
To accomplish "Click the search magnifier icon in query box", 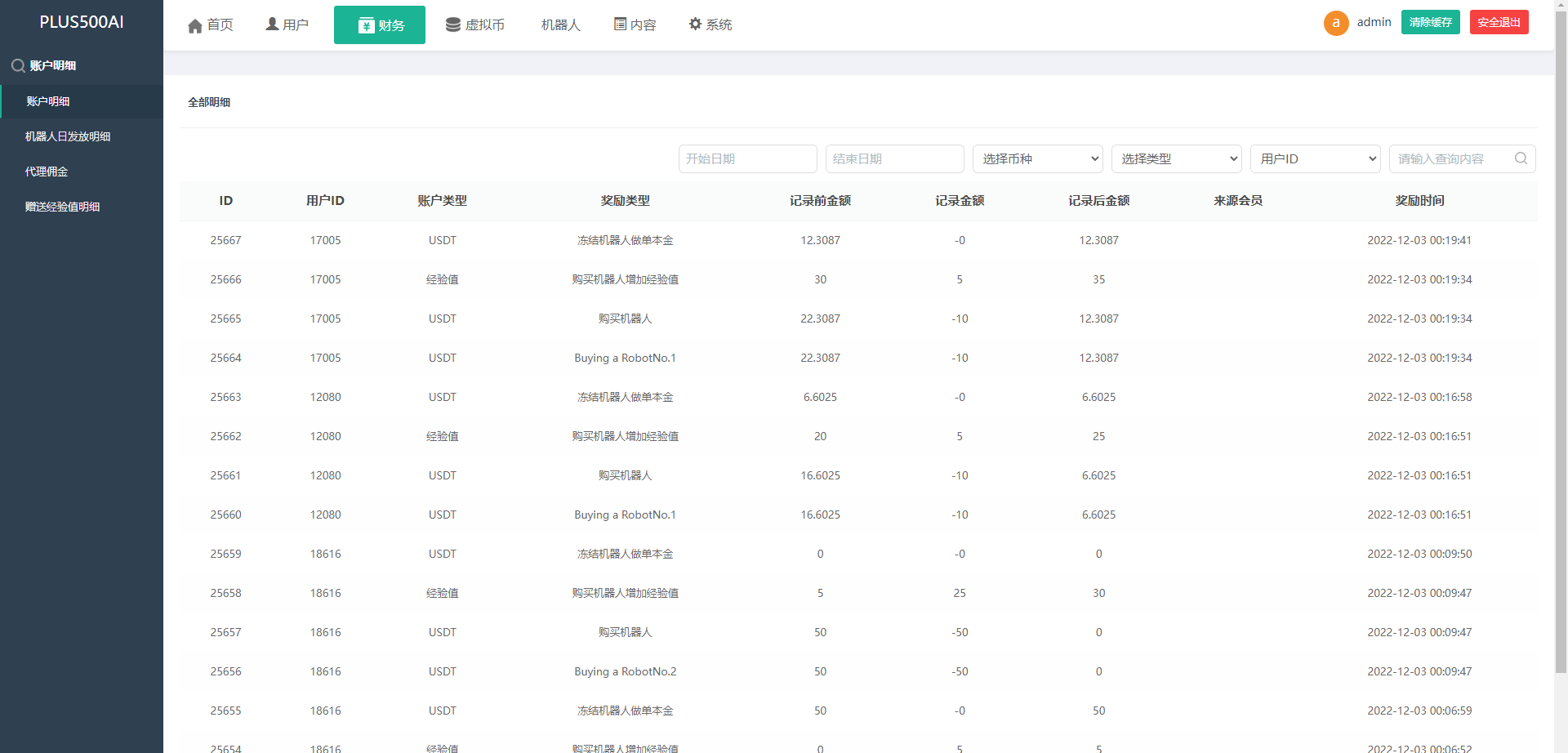I will 1521,158.
